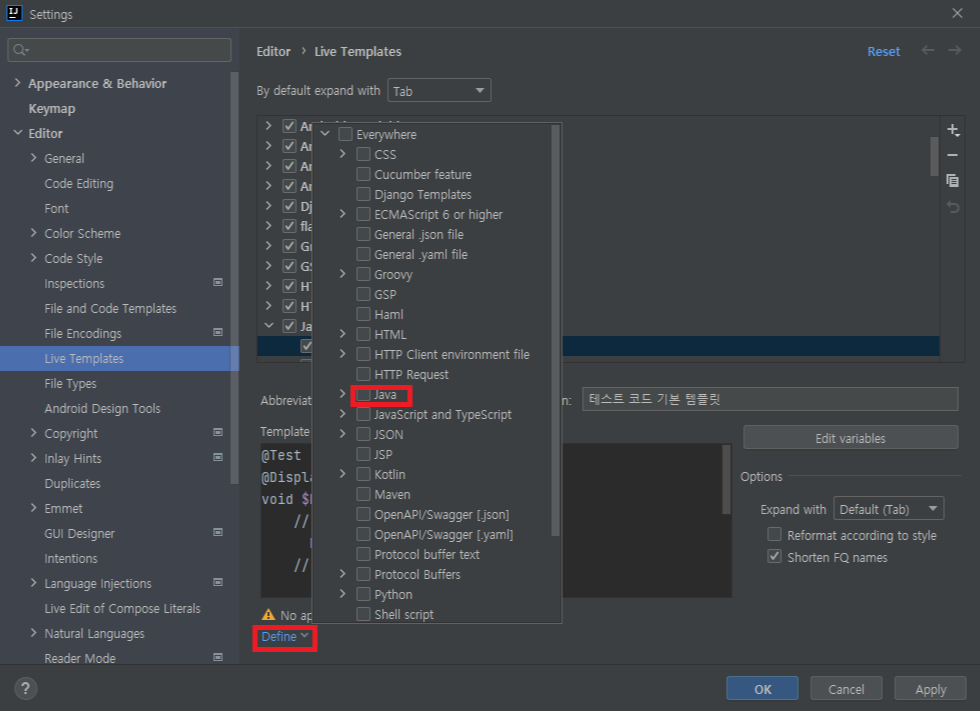Open the Help question mark button
Viewport: 980px width, 711px height.
click(25, 689)
